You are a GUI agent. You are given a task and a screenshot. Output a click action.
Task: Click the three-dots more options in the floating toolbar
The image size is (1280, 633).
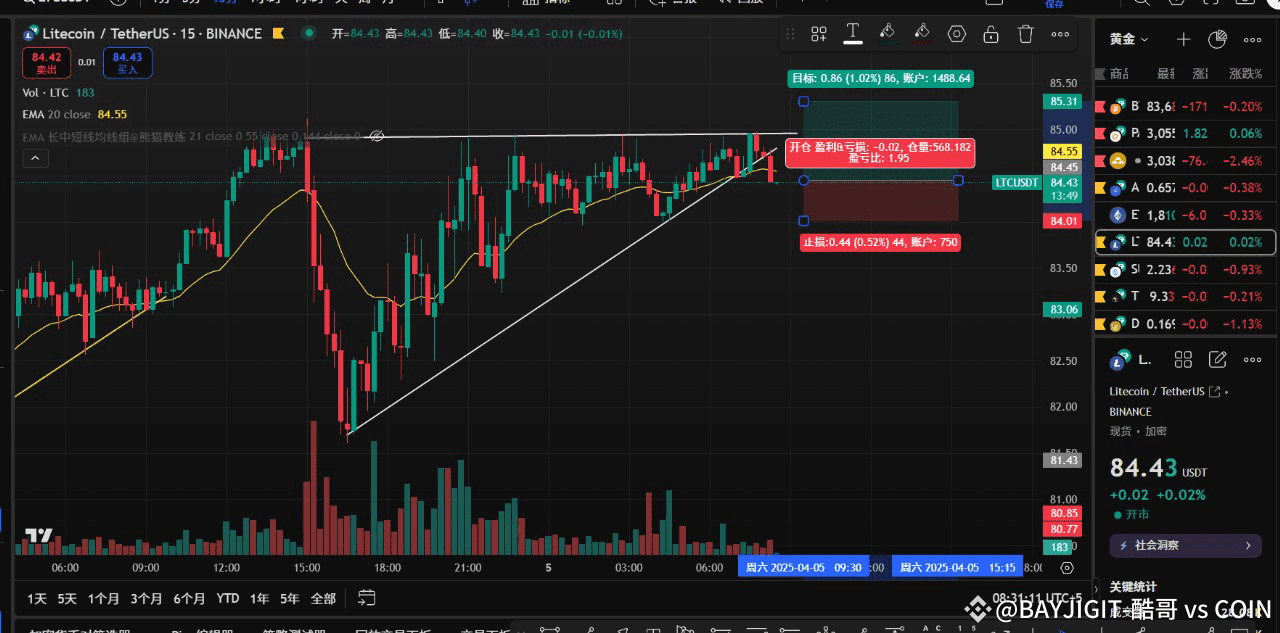pyautogui.click(x=1059, y=34)
